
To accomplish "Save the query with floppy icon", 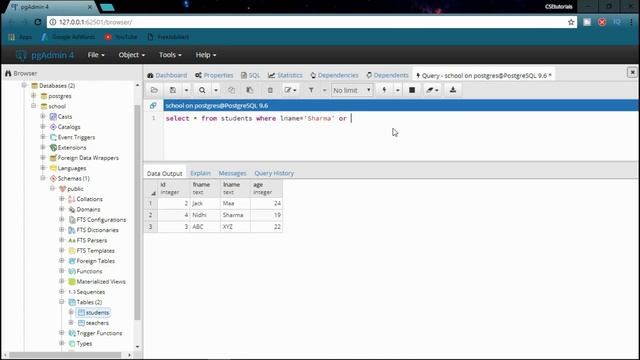I will click(173, 90).
